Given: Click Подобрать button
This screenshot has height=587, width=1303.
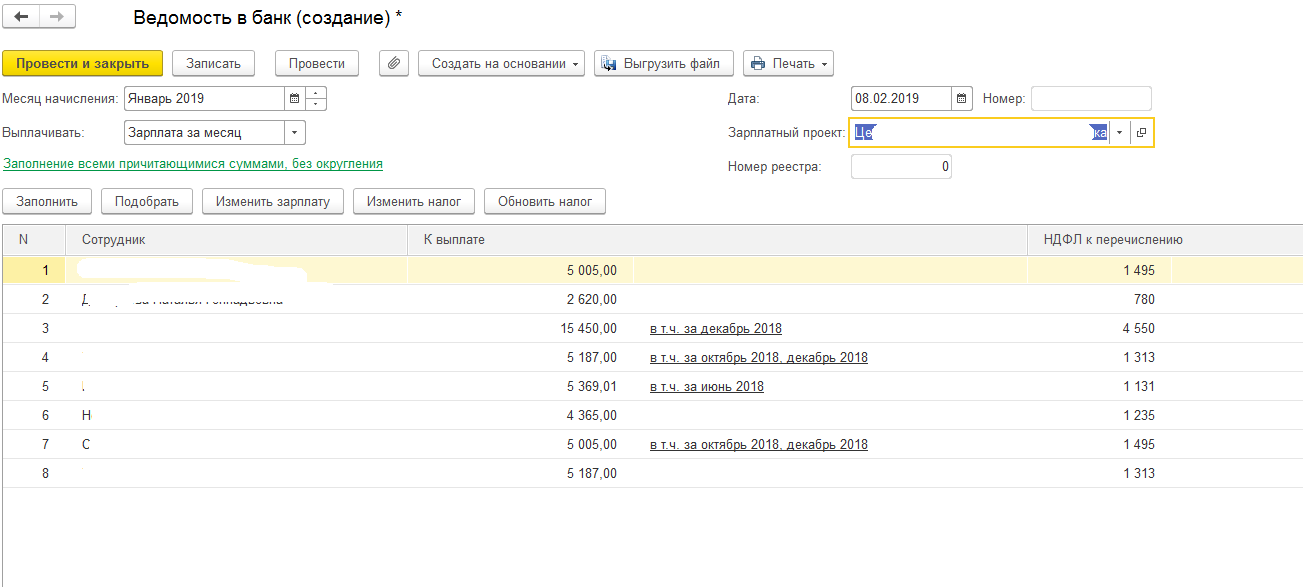Looking at the screenshot, I should click(147, 201).
